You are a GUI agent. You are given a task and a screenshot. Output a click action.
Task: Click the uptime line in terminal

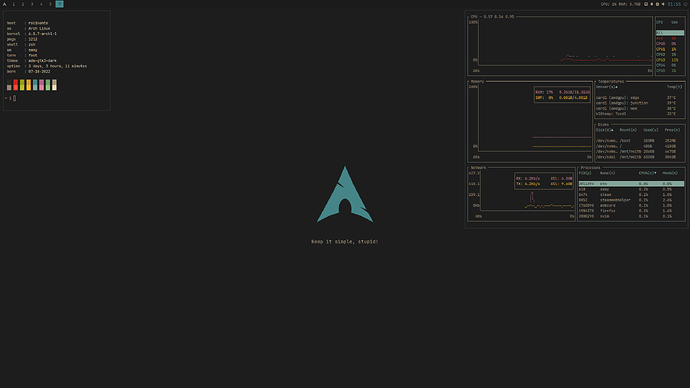[47, 66]
